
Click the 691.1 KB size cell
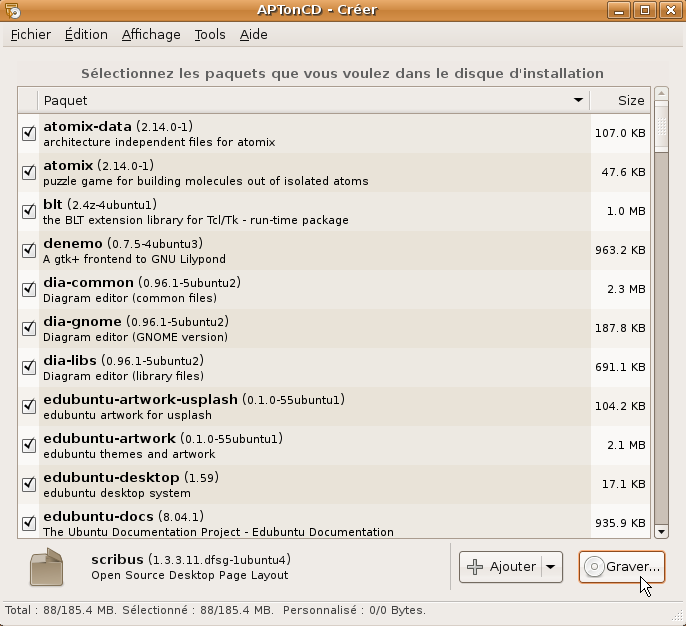[x=620, y=367]
